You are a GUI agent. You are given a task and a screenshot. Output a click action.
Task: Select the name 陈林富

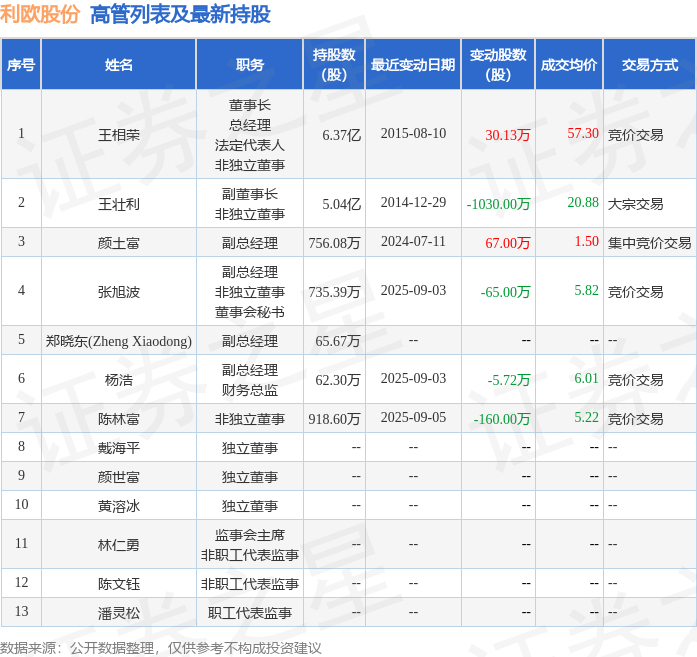pyautogui.click(x=119, y=419)
